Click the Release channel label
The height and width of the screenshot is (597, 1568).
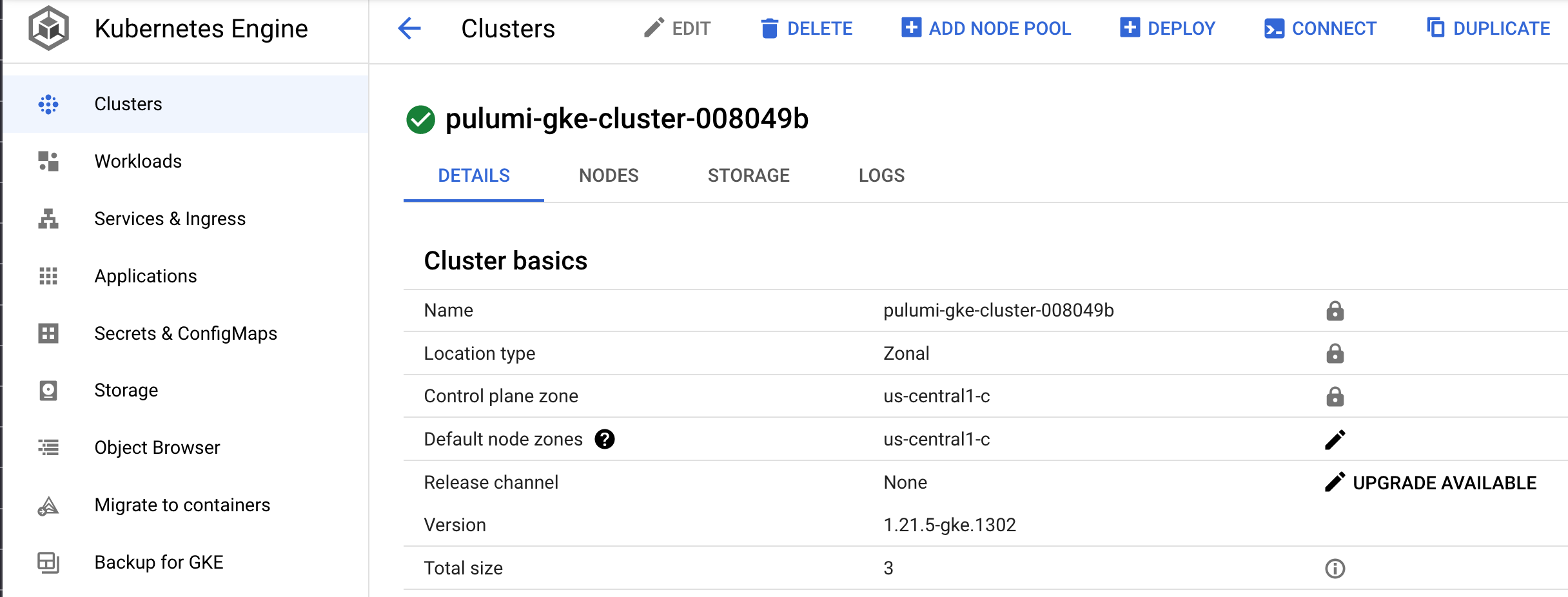(491, 482)
